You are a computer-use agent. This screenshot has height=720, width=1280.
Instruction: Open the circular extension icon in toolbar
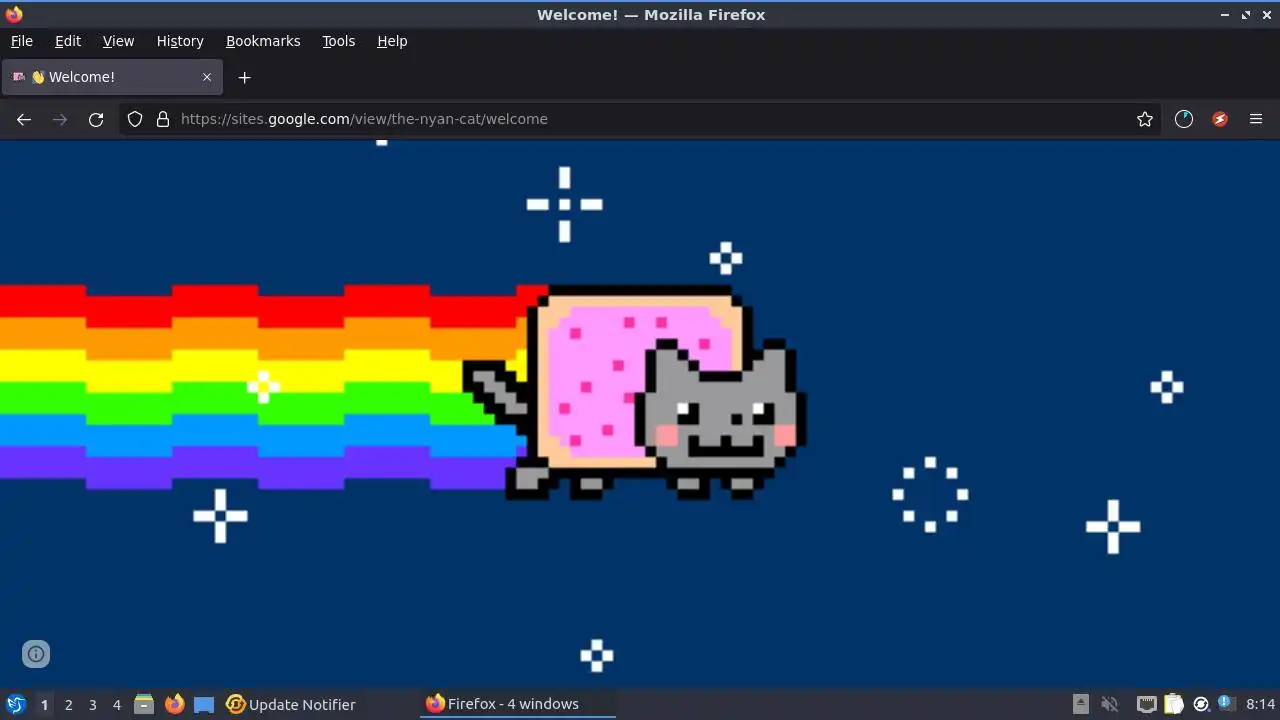pyautogui.click(x=1184, y=119)
